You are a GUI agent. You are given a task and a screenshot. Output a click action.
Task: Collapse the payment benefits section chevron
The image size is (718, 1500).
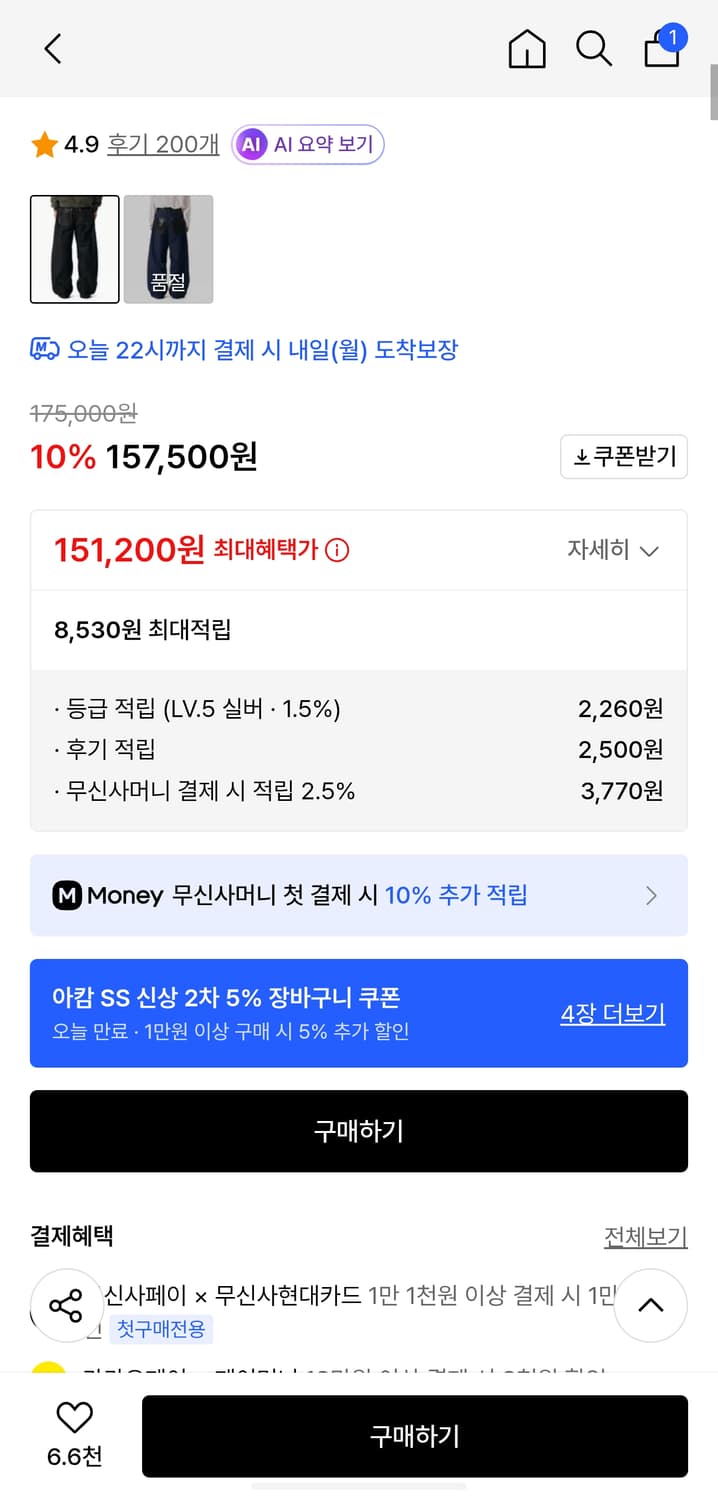pyautogui.click(x=651, y=1306)
